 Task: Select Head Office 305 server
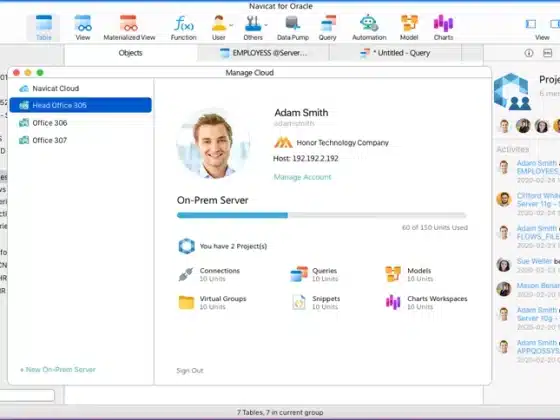pos(80,105)
